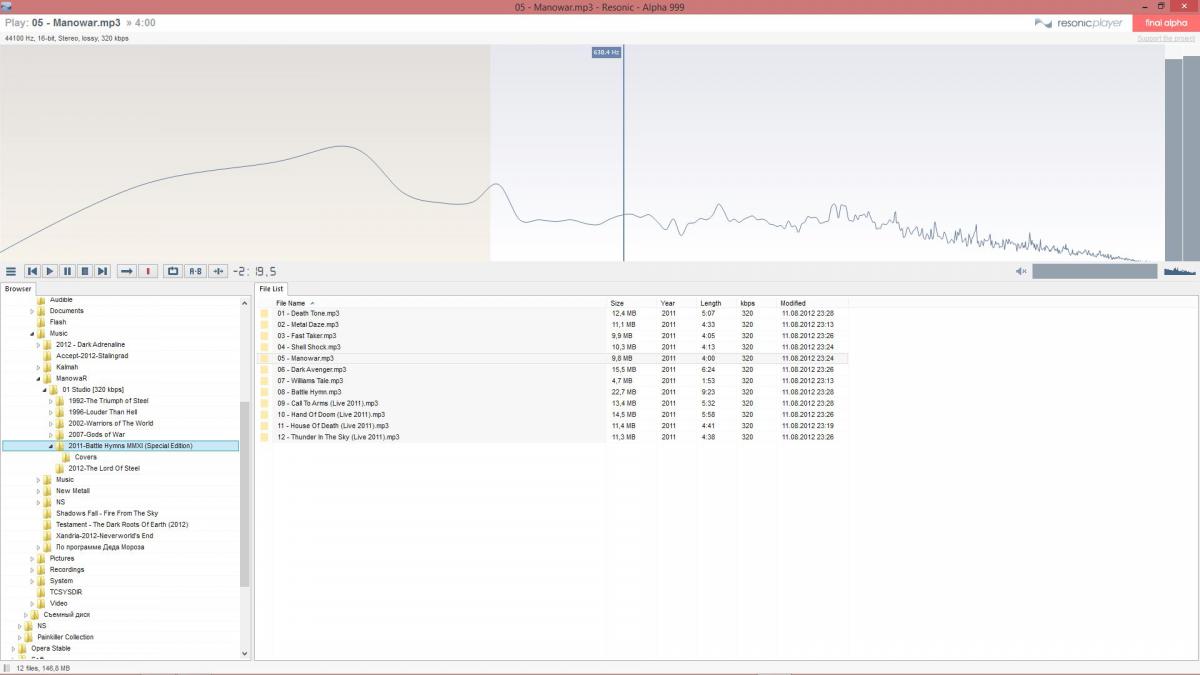Mute audio with the speaker icon
Viewport: 1200px width, 675px height.
click(1021, 271)
